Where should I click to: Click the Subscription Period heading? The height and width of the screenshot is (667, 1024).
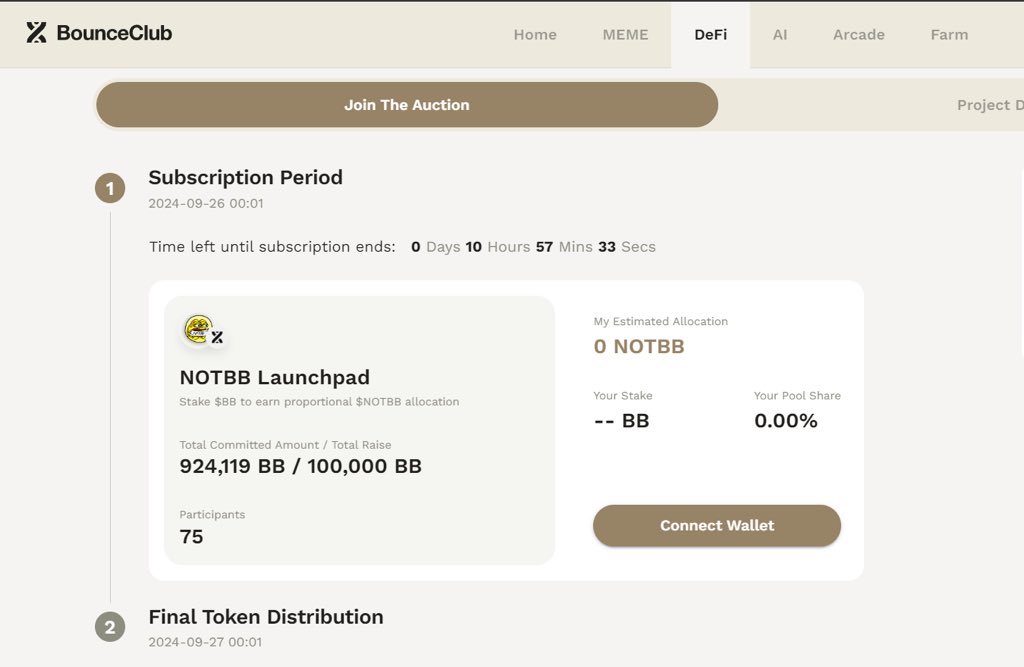pos(245,177)
